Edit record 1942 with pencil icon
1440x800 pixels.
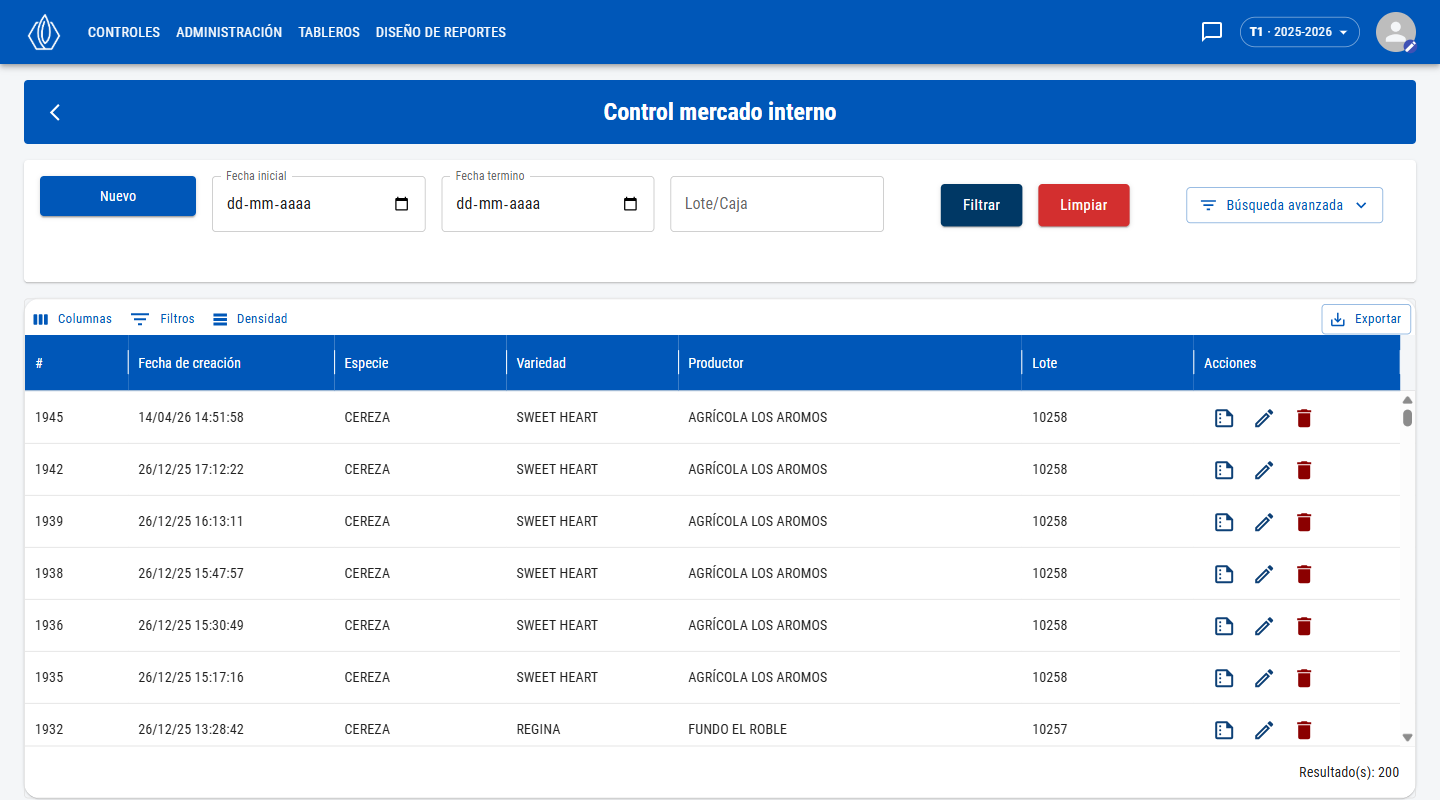[x=1264, y=470]
